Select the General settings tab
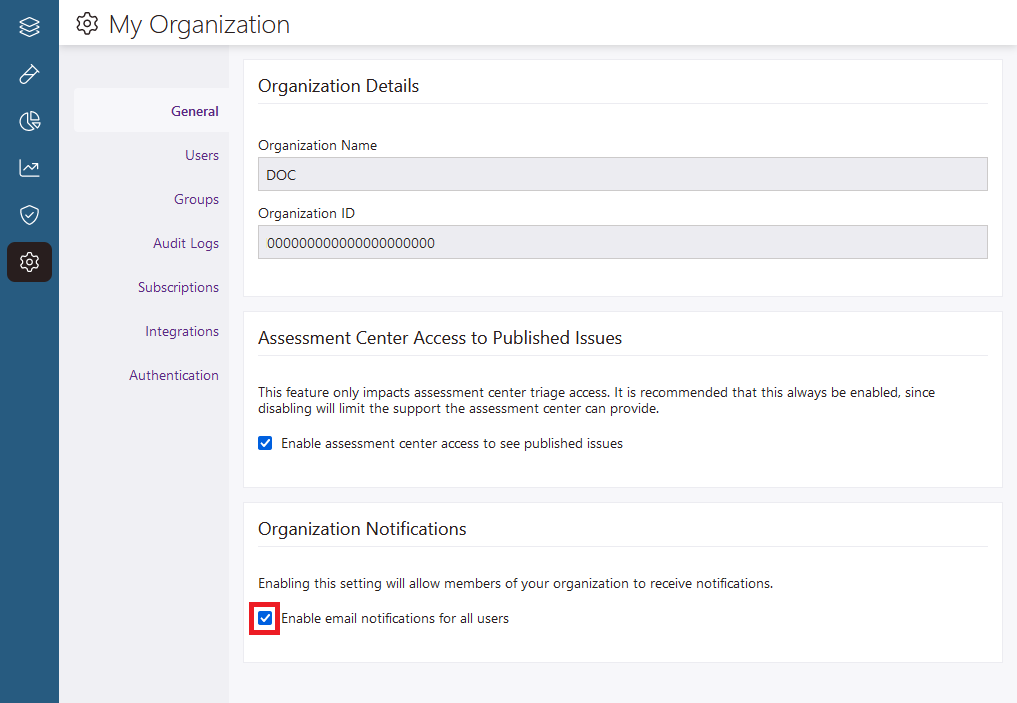The image size is (1017, 703). click(x=195, y=111)
